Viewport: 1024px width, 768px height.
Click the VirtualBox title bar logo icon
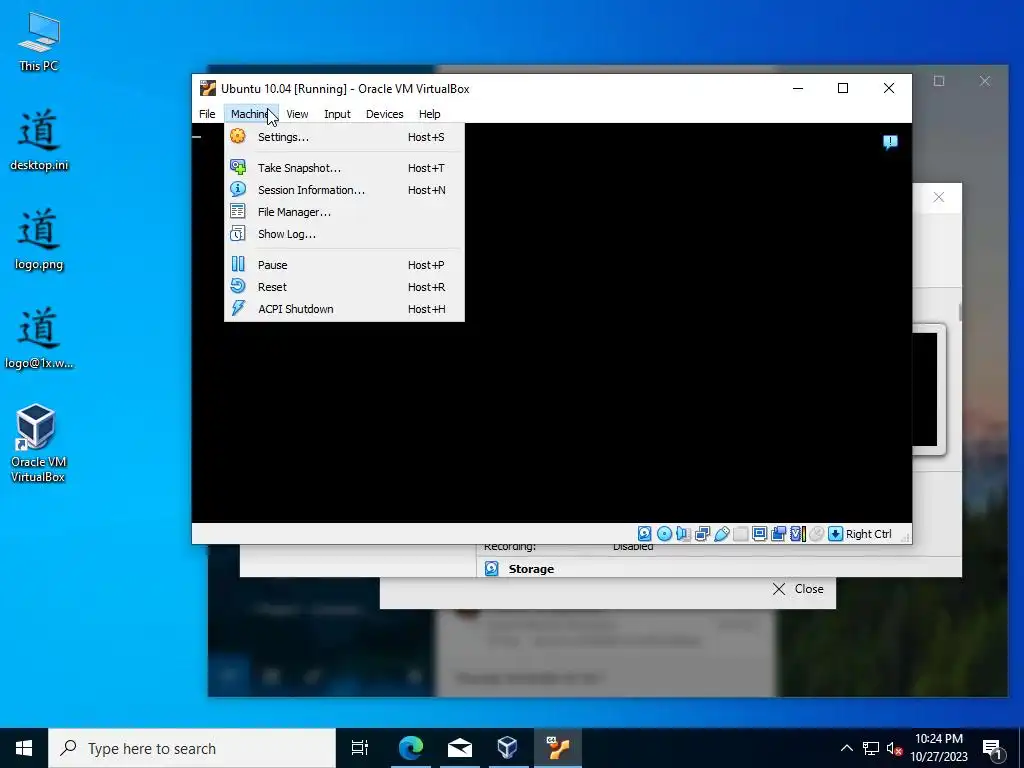point(208,88)
